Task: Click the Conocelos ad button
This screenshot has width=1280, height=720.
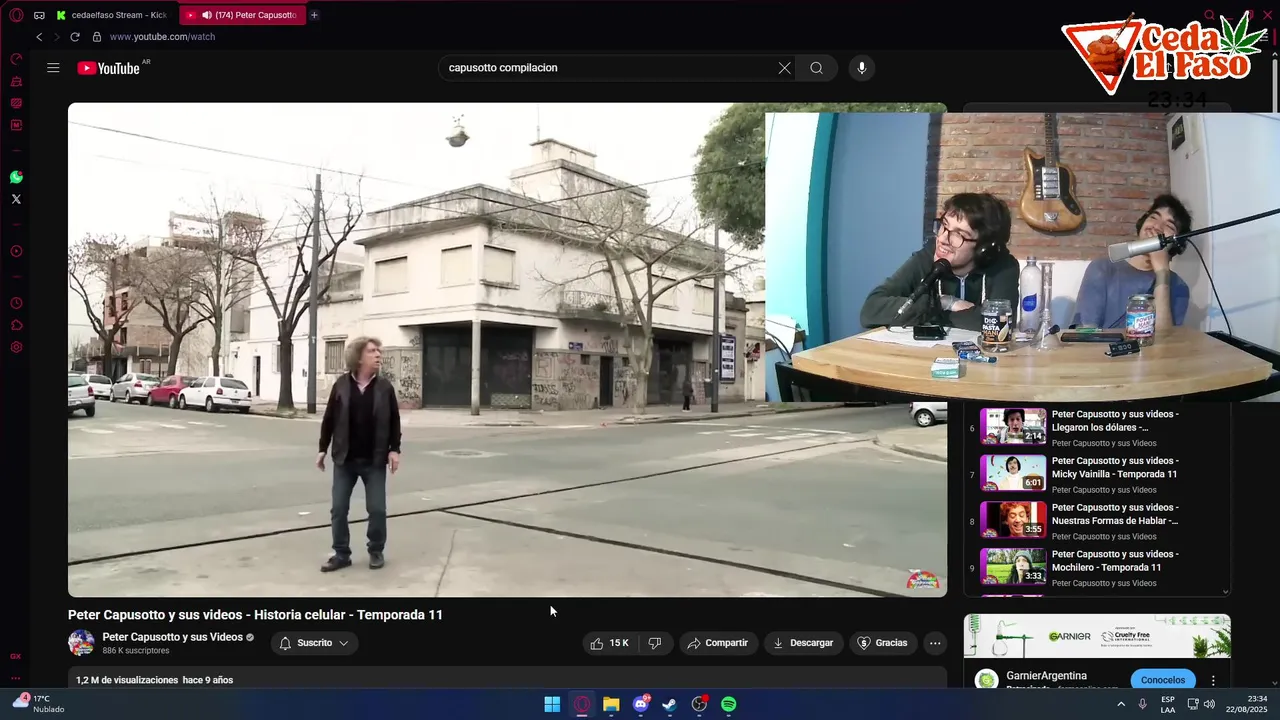Action: click(1163, 680)
